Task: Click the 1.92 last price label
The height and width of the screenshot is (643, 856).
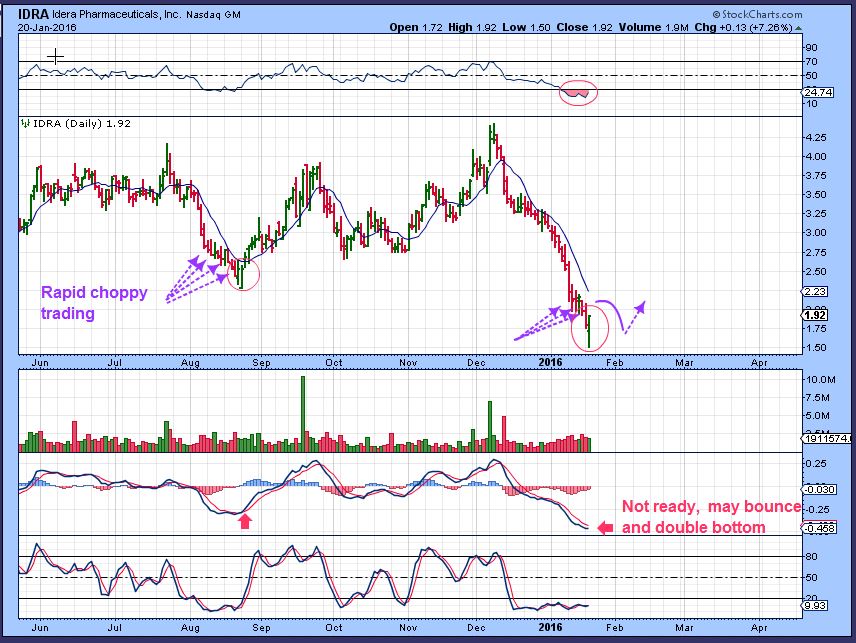Action: (815, 315)
